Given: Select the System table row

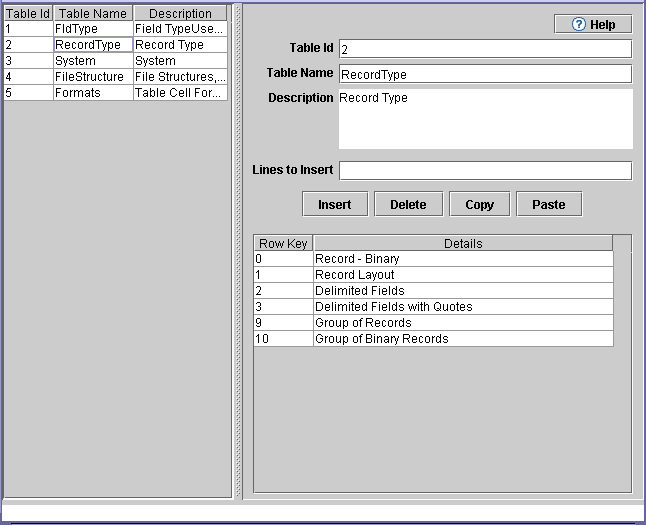Looking at the screenshot, I should 92,61.
